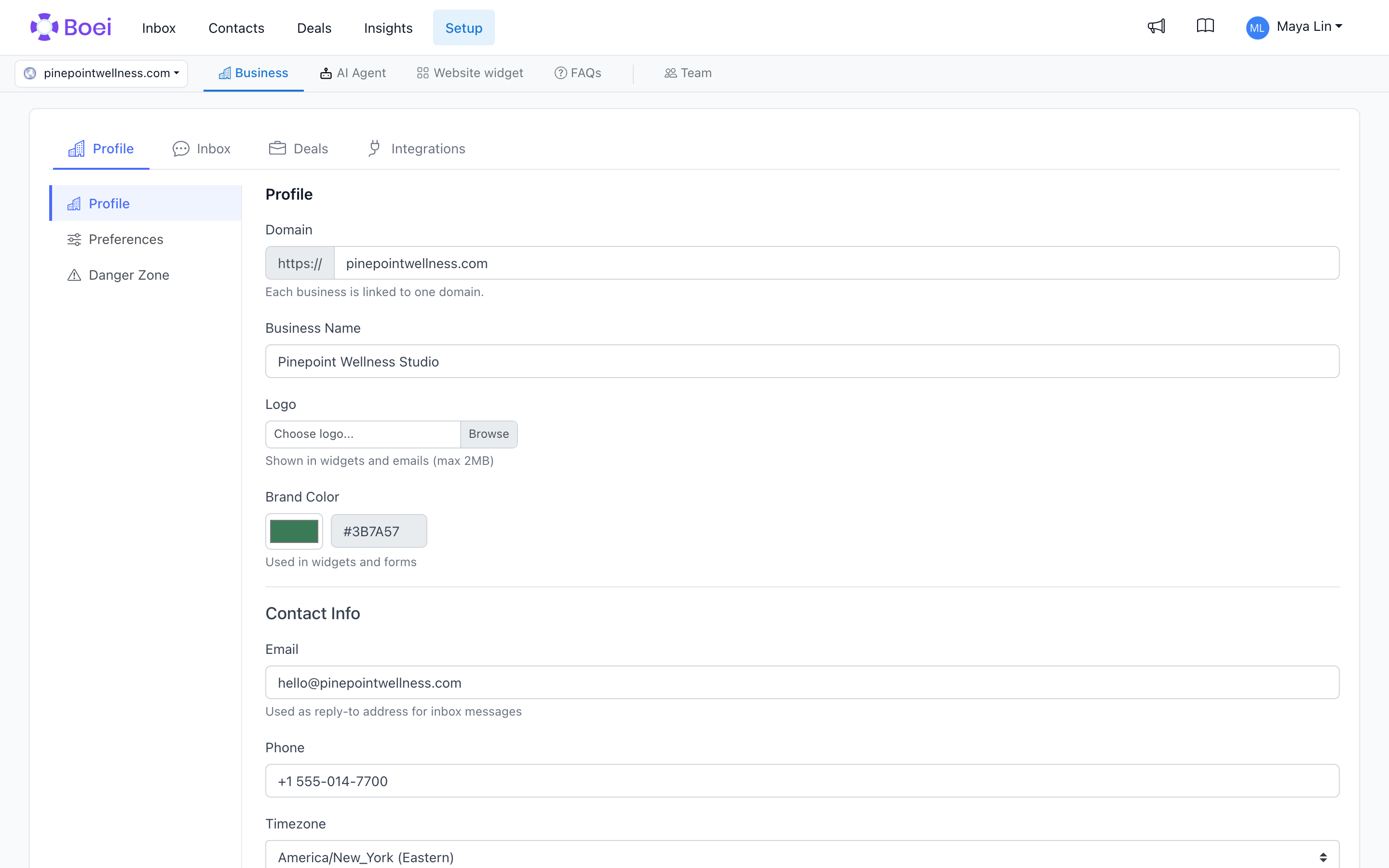Image resolution: width=1389 pixels, height=868 pixels.
Task: Open the Timezone dropdown
Action: coord(802,856)
